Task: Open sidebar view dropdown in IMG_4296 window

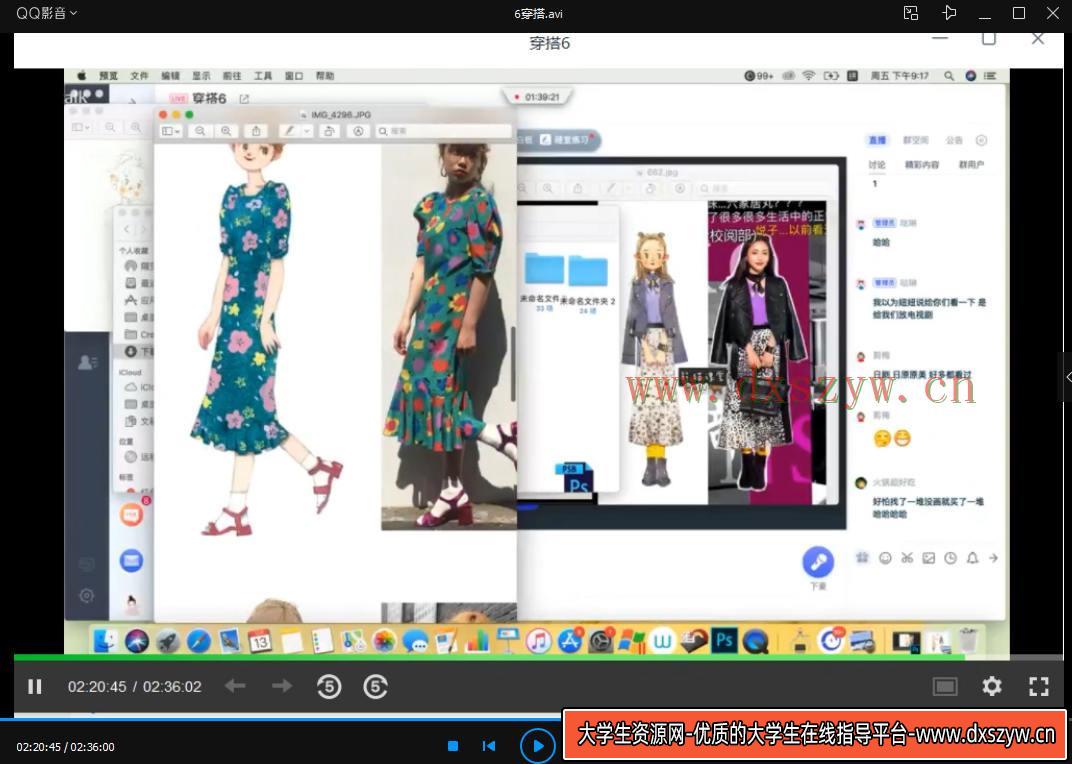Action: tap(170, 131)
